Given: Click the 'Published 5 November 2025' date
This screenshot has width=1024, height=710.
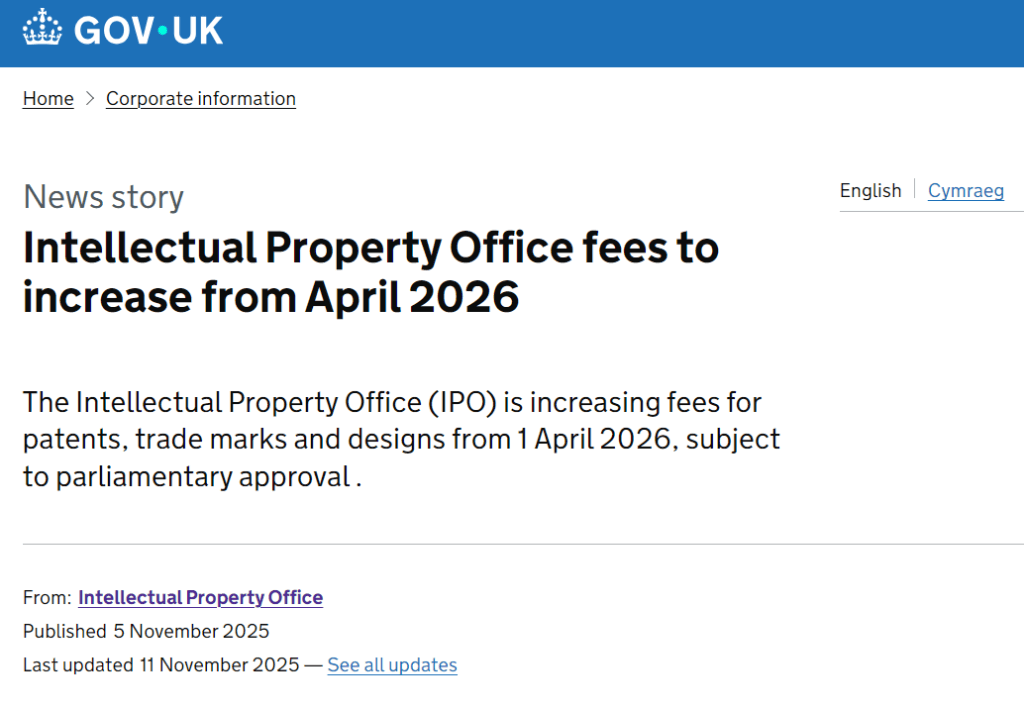Looking at the screenshot, I should coord(146,631).
